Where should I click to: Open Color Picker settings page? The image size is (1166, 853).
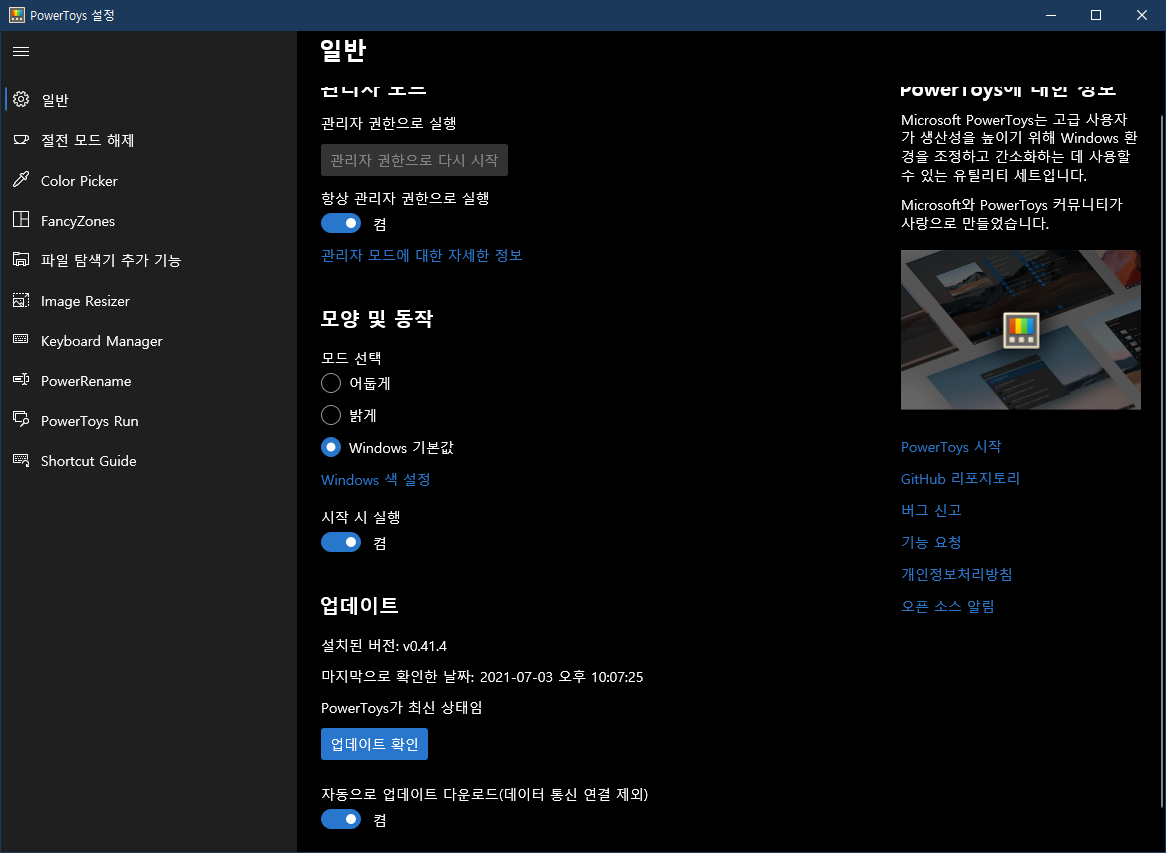pyautogui.click(x=149, y=180)
